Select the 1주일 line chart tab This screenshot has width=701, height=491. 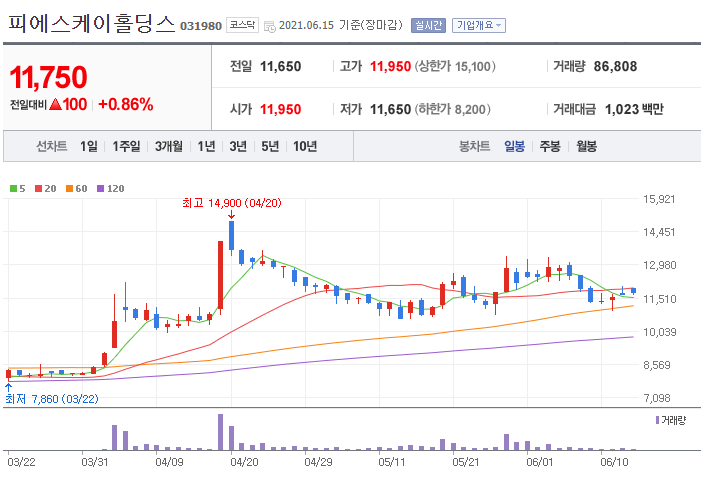[126, 146]
